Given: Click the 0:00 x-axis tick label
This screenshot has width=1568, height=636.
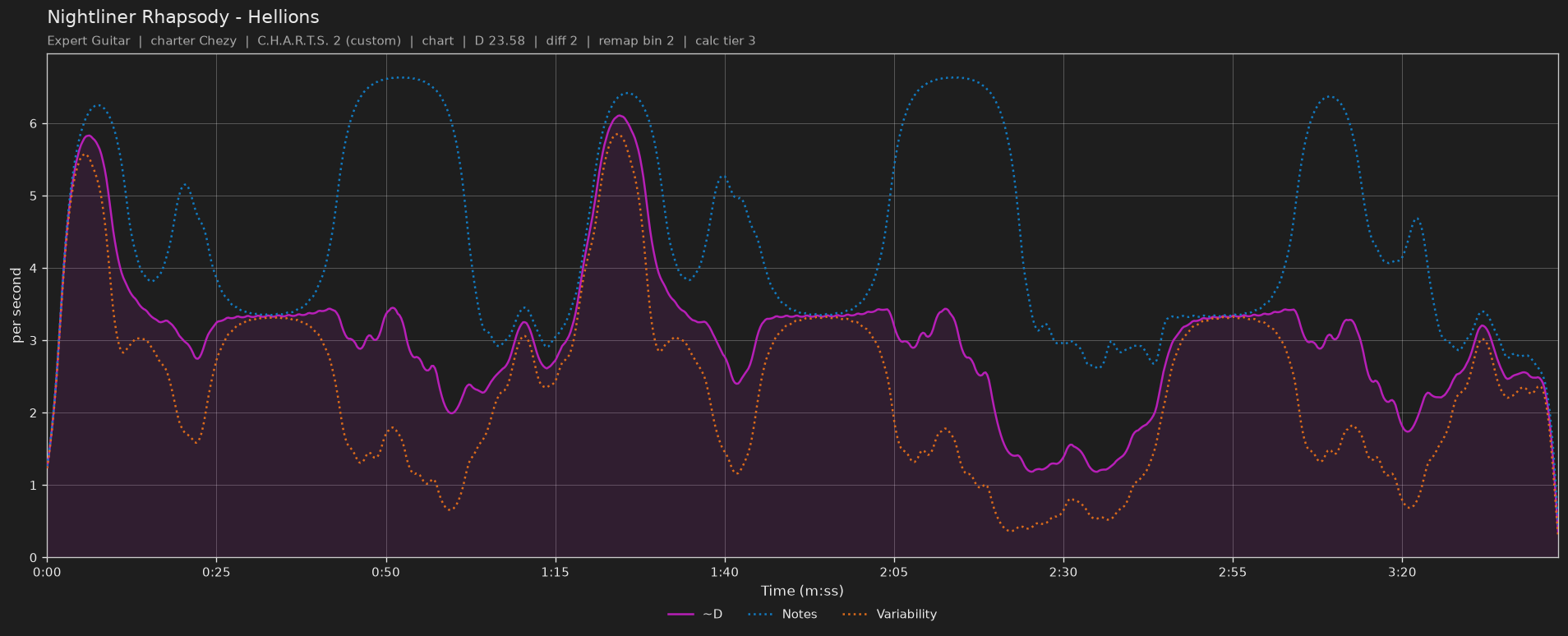Looking at the screenshot, I should 47,572.
